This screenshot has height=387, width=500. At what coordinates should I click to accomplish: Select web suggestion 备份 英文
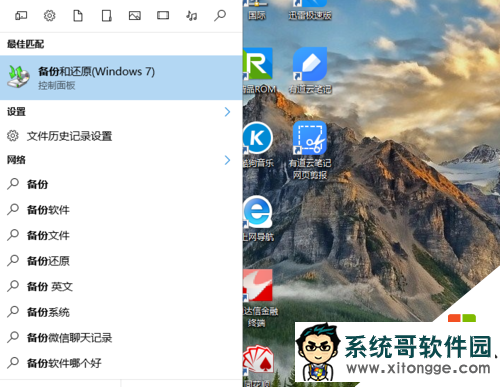121,286
